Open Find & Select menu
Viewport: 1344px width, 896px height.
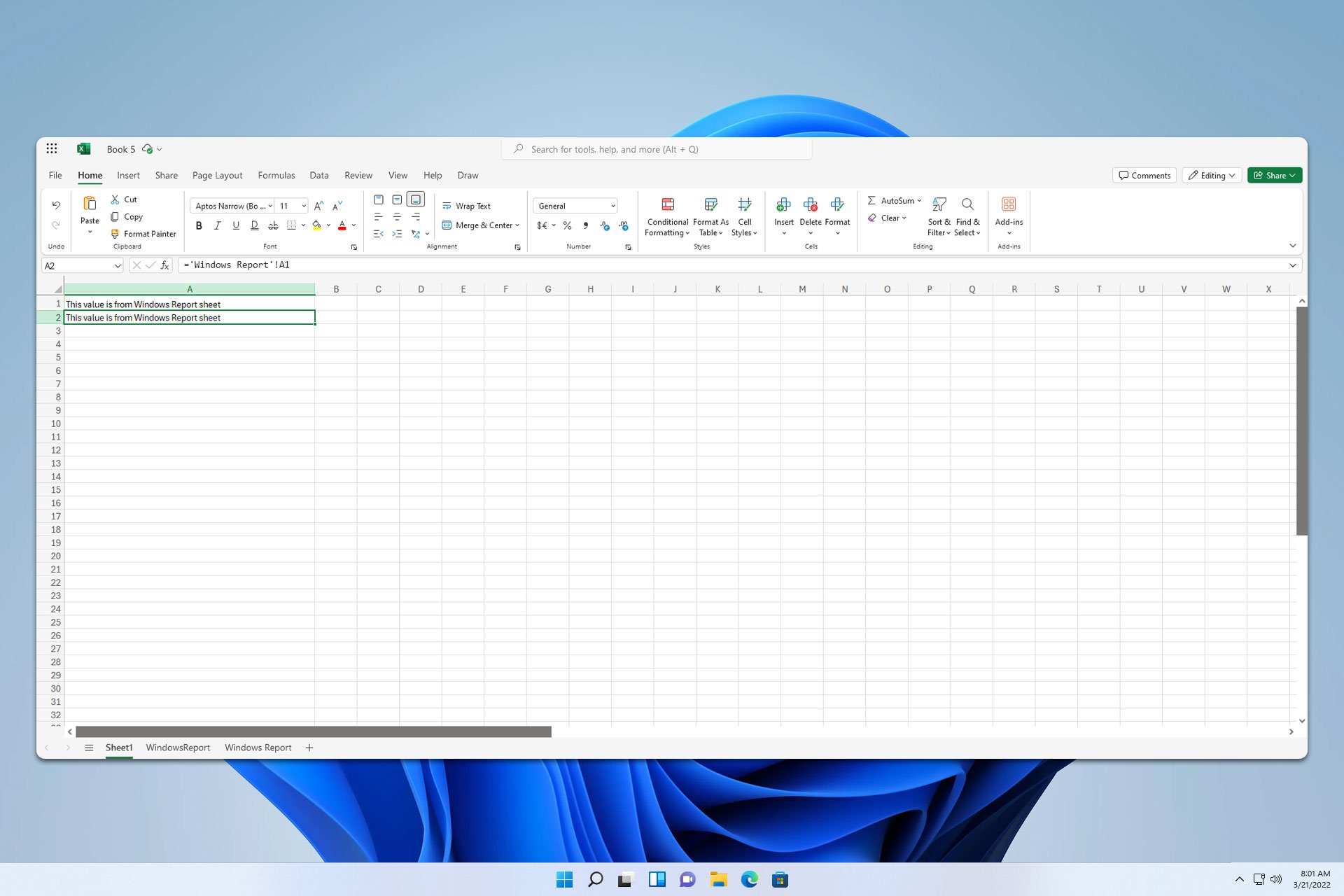pos(967,217)
